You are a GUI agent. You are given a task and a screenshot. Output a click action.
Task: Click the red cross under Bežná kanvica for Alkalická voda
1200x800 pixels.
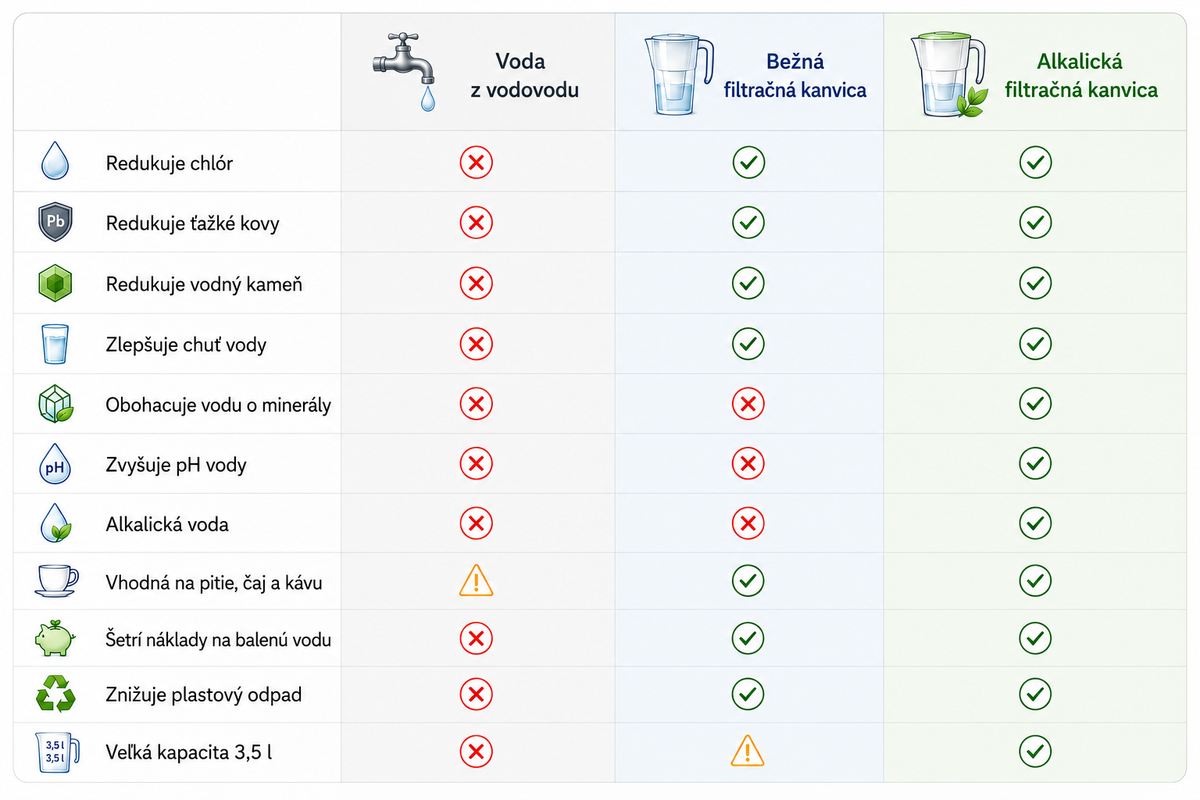click(x=748, y=523)
